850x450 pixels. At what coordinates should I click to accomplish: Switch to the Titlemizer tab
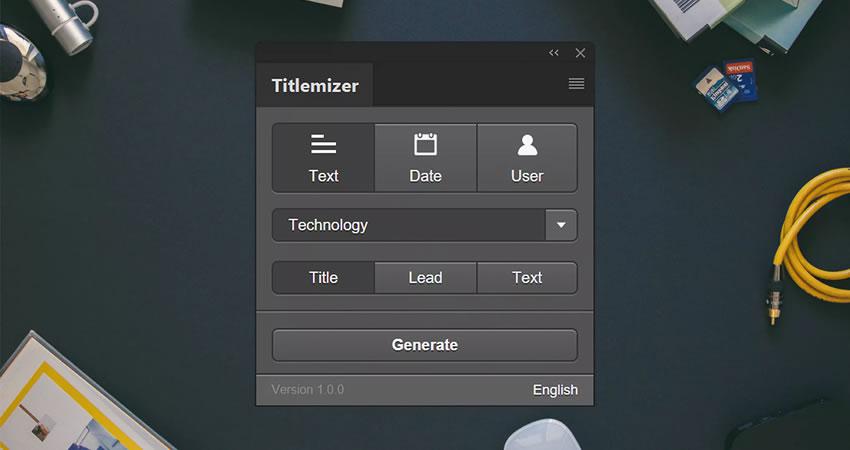pyautogui.click(x=314, y=85)
